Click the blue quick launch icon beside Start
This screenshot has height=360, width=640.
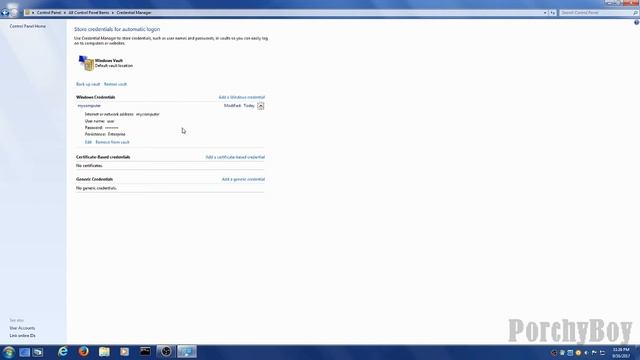coord(24,352)
